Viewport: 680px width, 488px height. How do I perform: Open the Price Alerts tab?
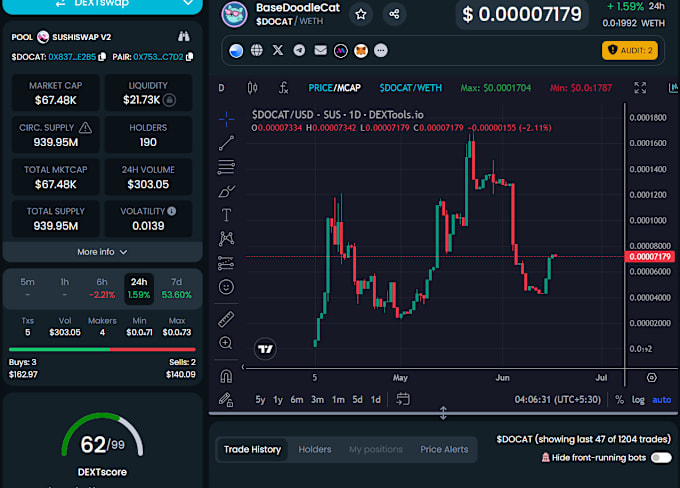pos(444,449)
